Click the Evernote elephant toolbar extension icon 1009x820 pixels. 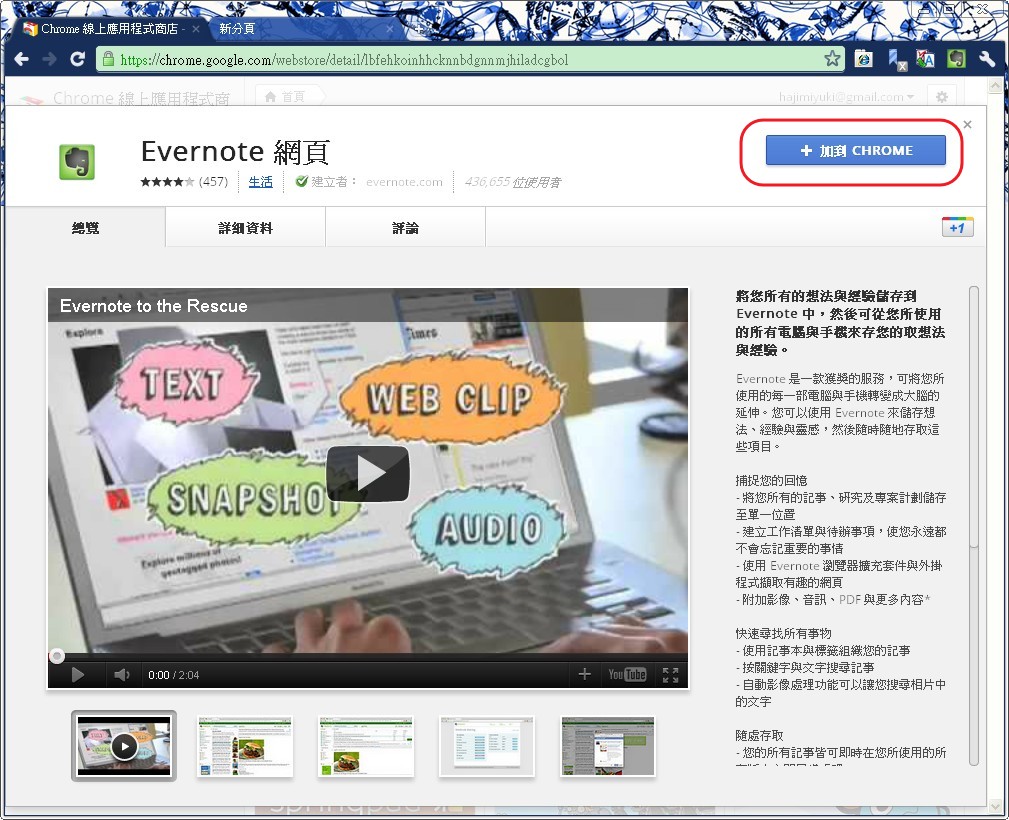[956, 59]
